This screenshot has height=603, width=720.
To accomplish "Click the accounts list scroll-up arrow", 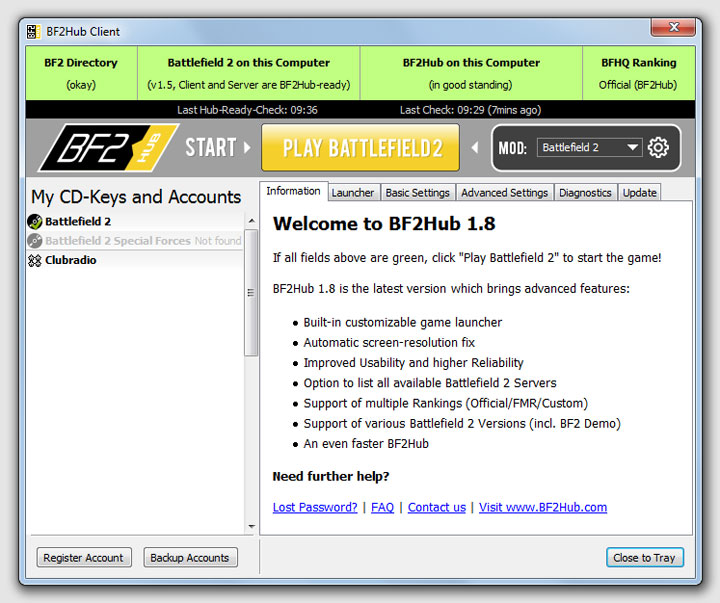I will click(x=251, y=221).
